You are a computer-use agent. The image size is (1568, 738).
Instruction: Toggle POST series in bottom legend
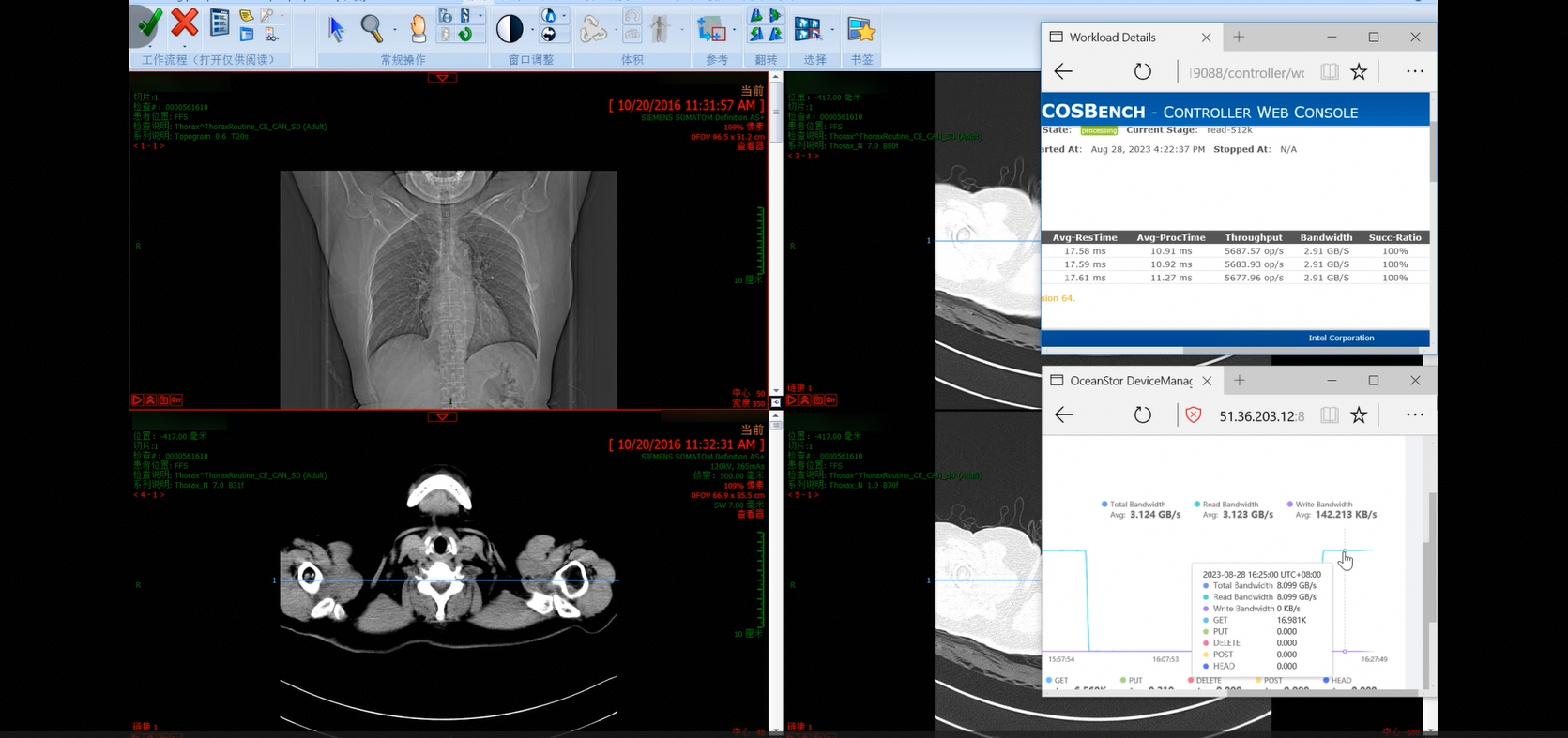pyautogui.click(x=1269, y=681)
